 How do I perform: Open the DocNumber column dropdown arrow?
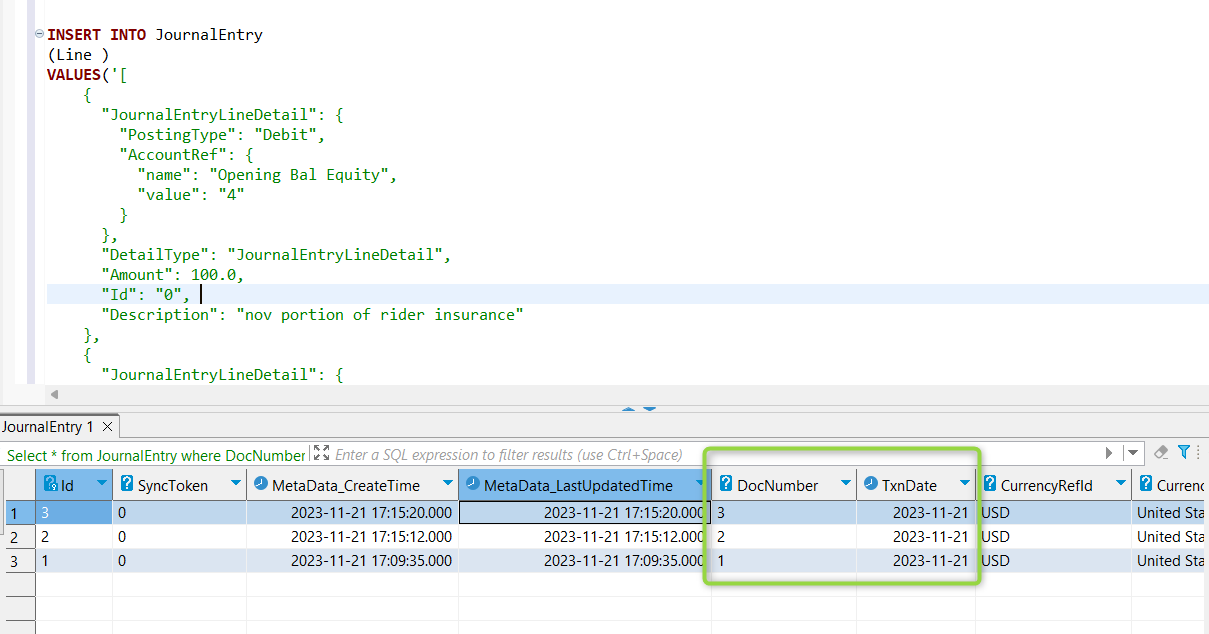(846, 484)
